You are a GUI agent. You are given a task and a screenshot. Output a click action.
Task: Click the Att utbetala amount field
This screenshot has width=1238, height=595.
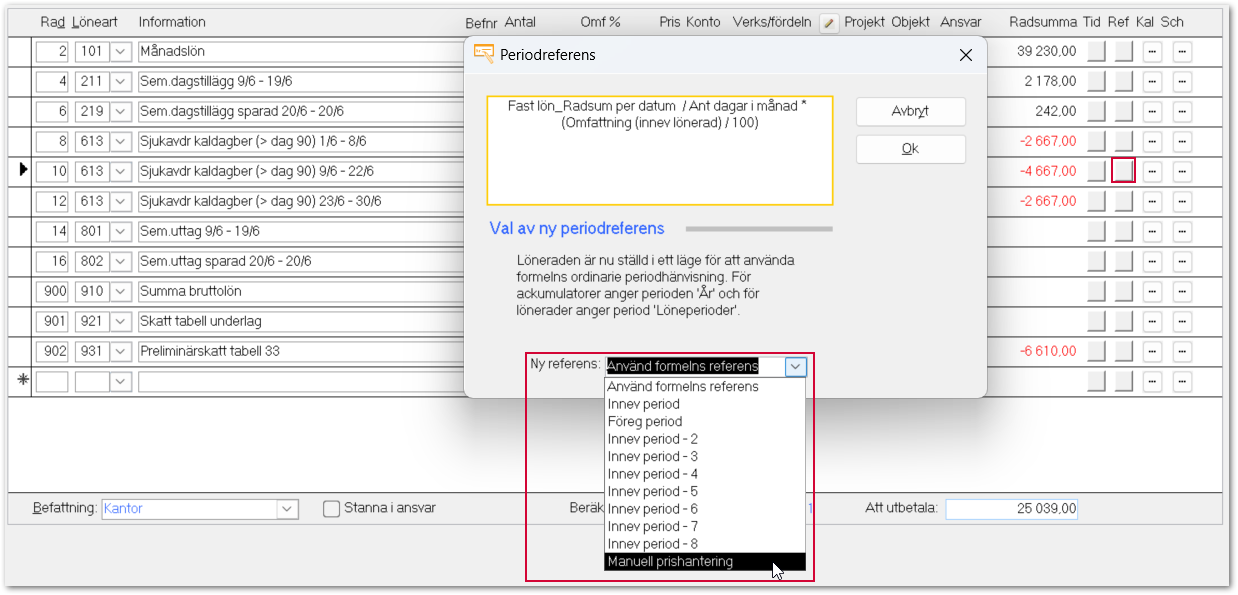(x=1012, y=509)
